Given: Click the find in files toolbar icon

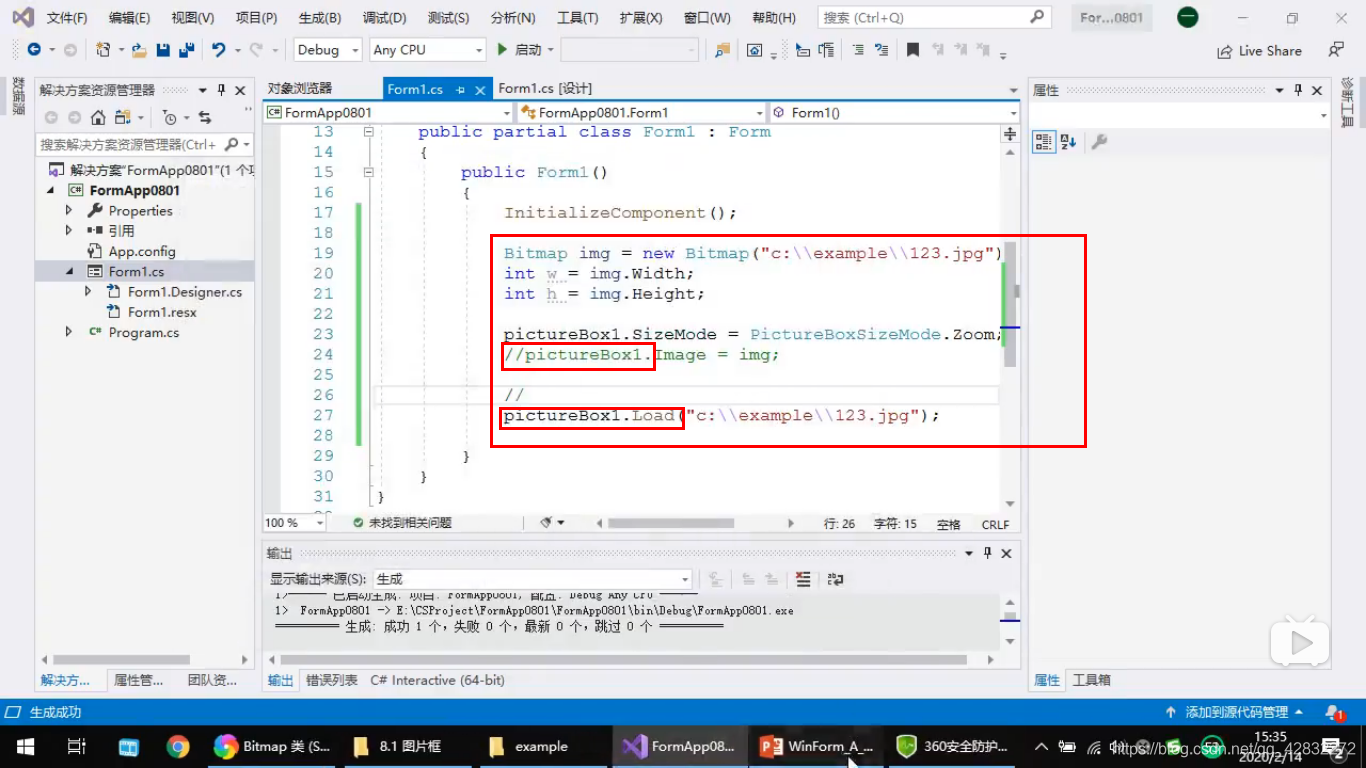Looking at the screenshot, I should tap(722, 50).
